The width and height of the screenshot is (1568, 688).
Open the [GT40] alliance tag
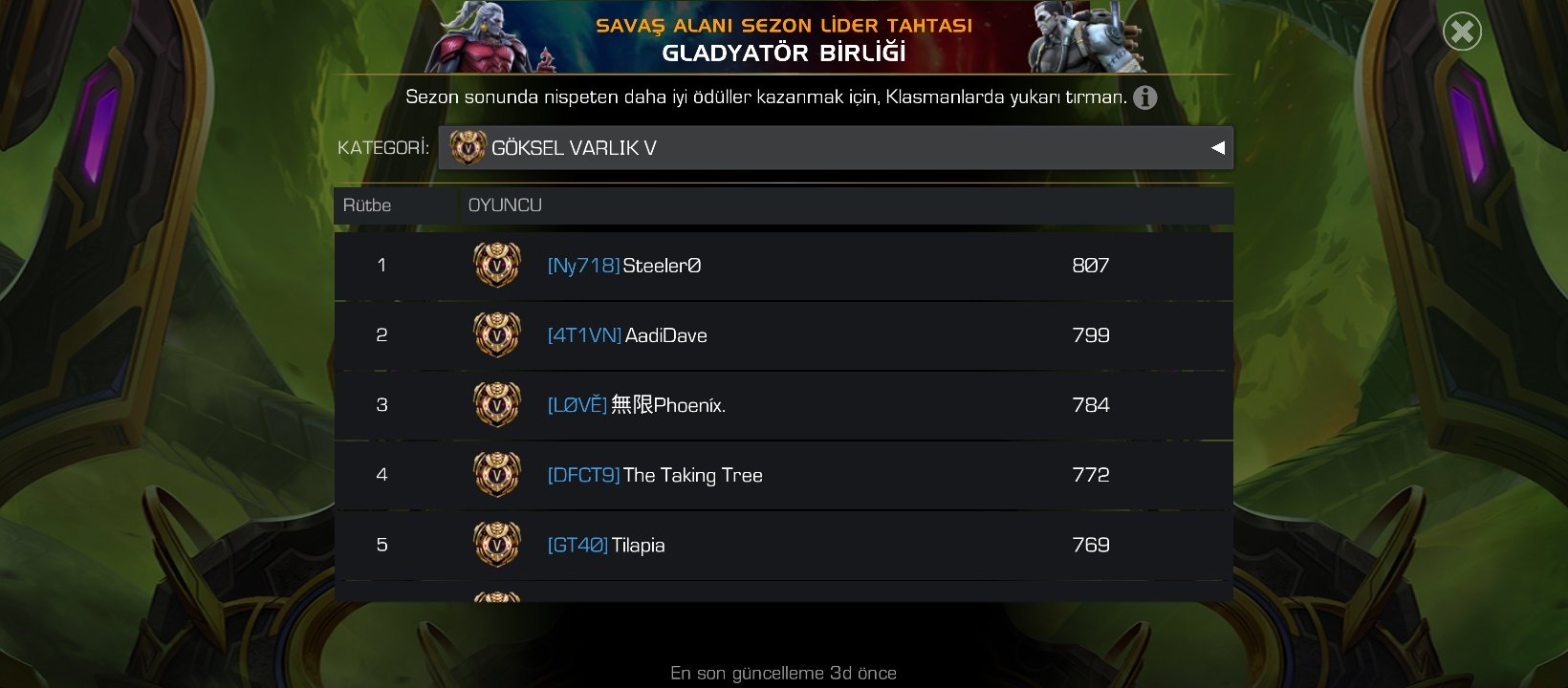point(577,545)
